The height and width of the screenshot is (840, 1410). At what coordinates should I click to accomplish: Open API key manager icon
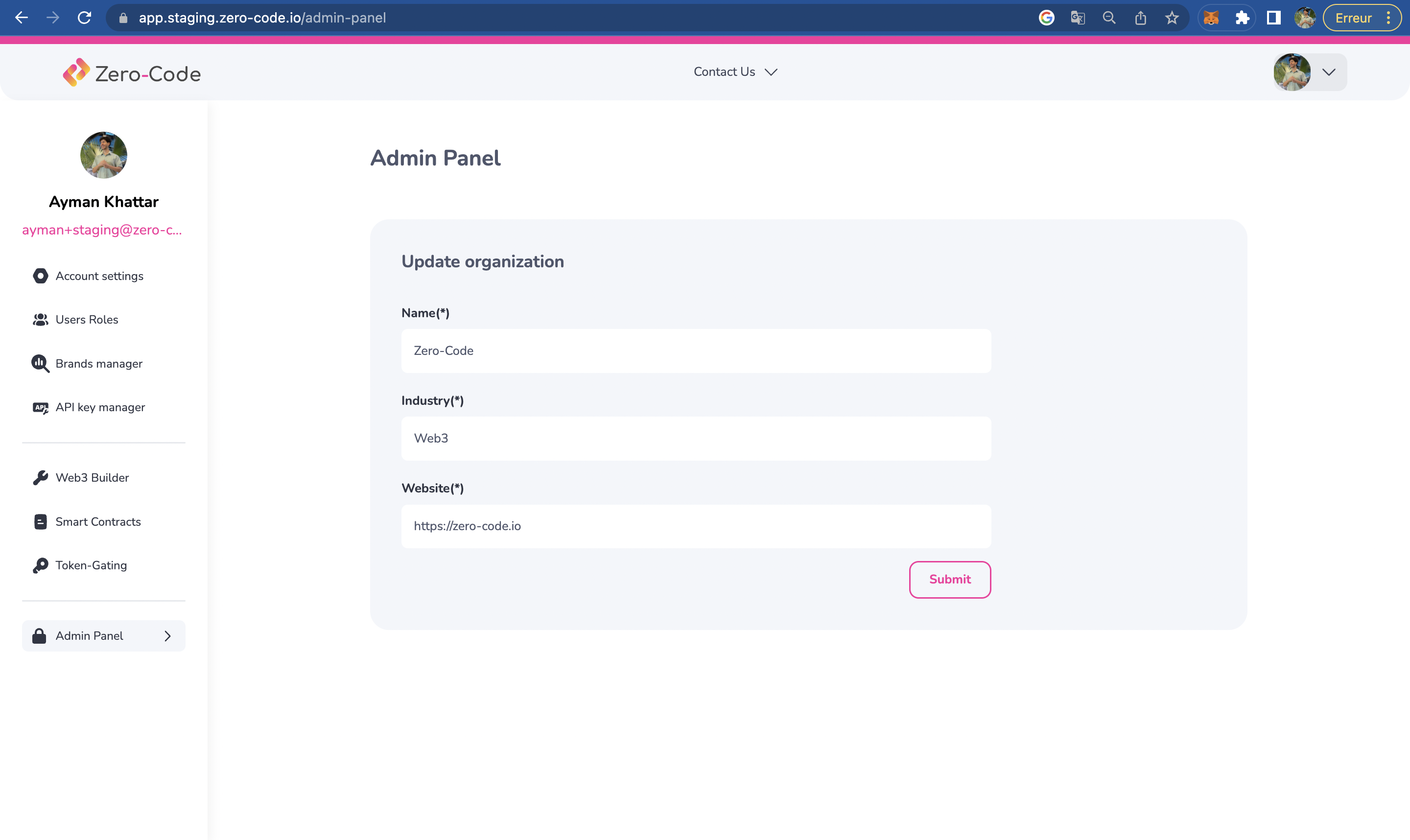point(40,408)
